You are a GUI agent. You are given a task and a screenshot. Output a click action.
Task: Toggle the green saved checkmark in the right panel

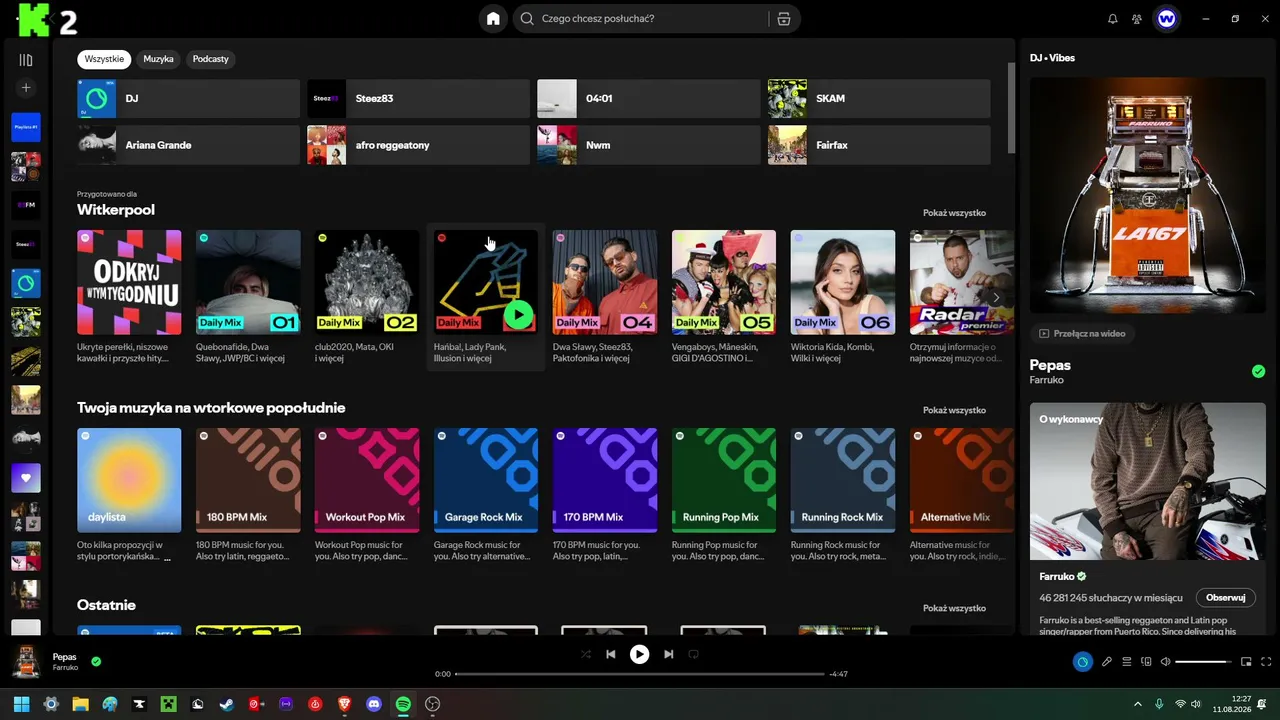(x=1258, y=371)
